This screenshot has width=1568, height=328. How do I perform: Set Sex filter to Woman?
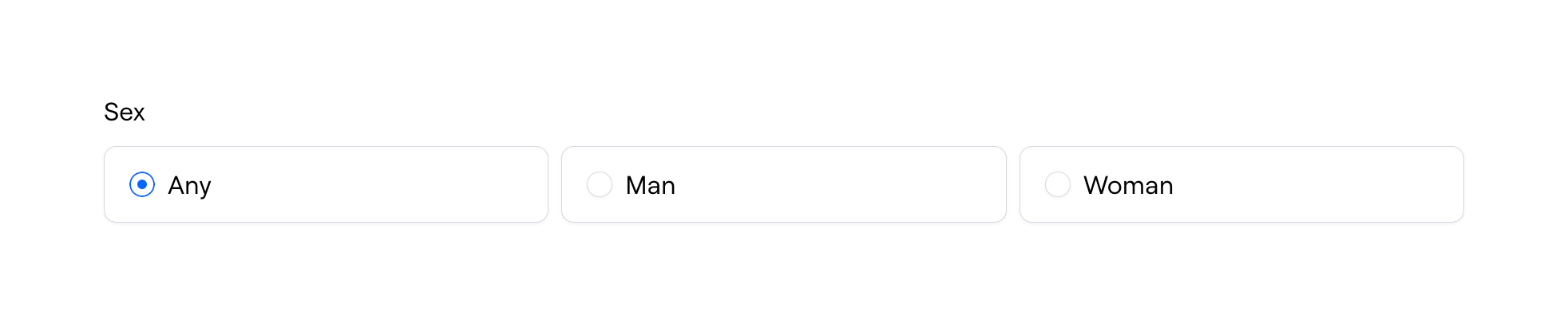pos(1058,184)
